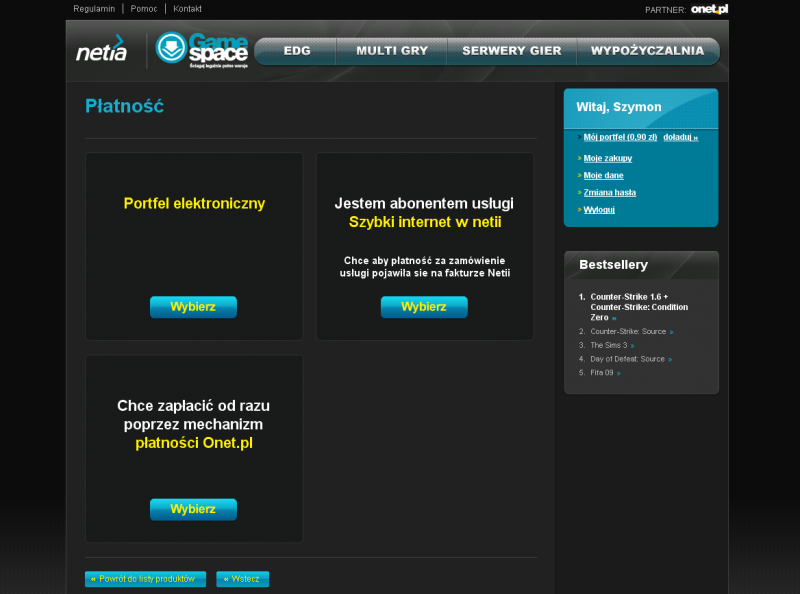Select Wybierz for płatności Onet.pl

pos(193,509)
